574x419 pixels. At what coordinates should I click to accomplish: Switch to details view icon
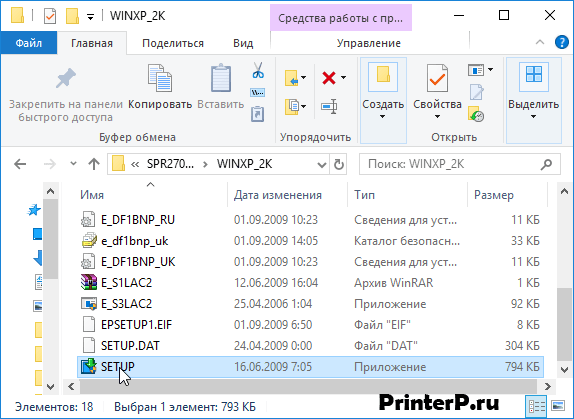(536, 406)
